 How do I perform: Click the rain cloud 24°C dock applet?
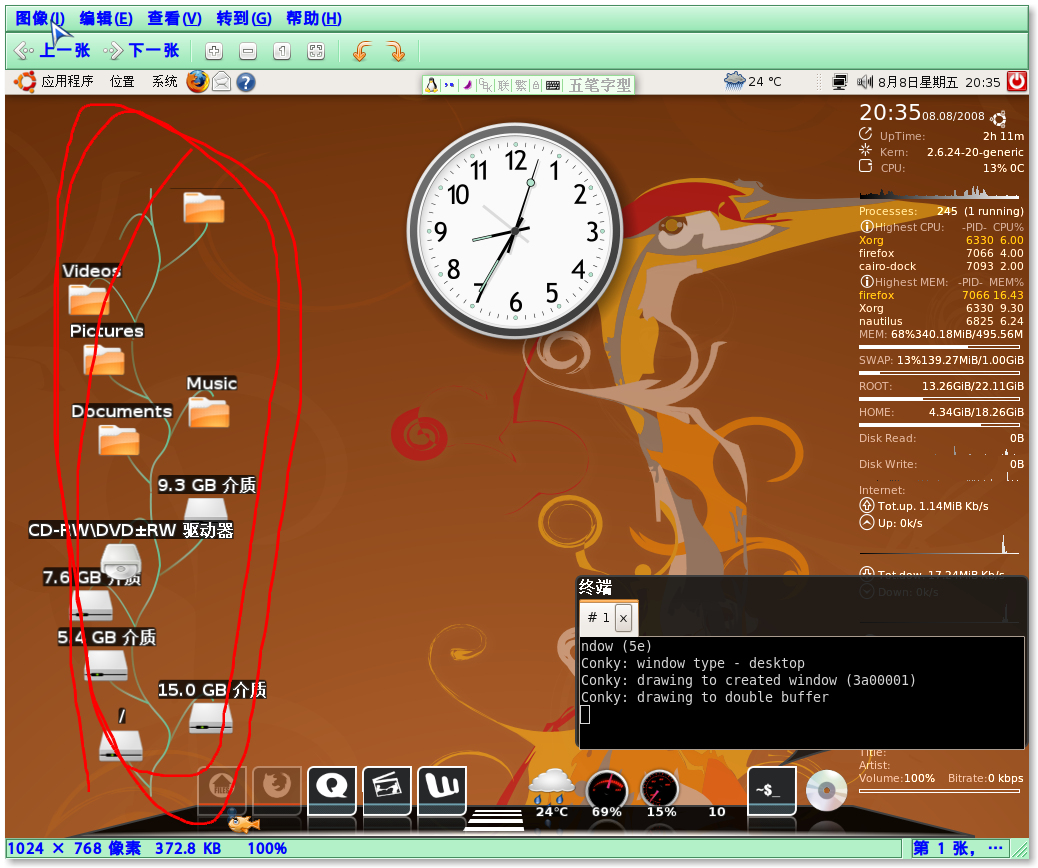coord(551,793)
